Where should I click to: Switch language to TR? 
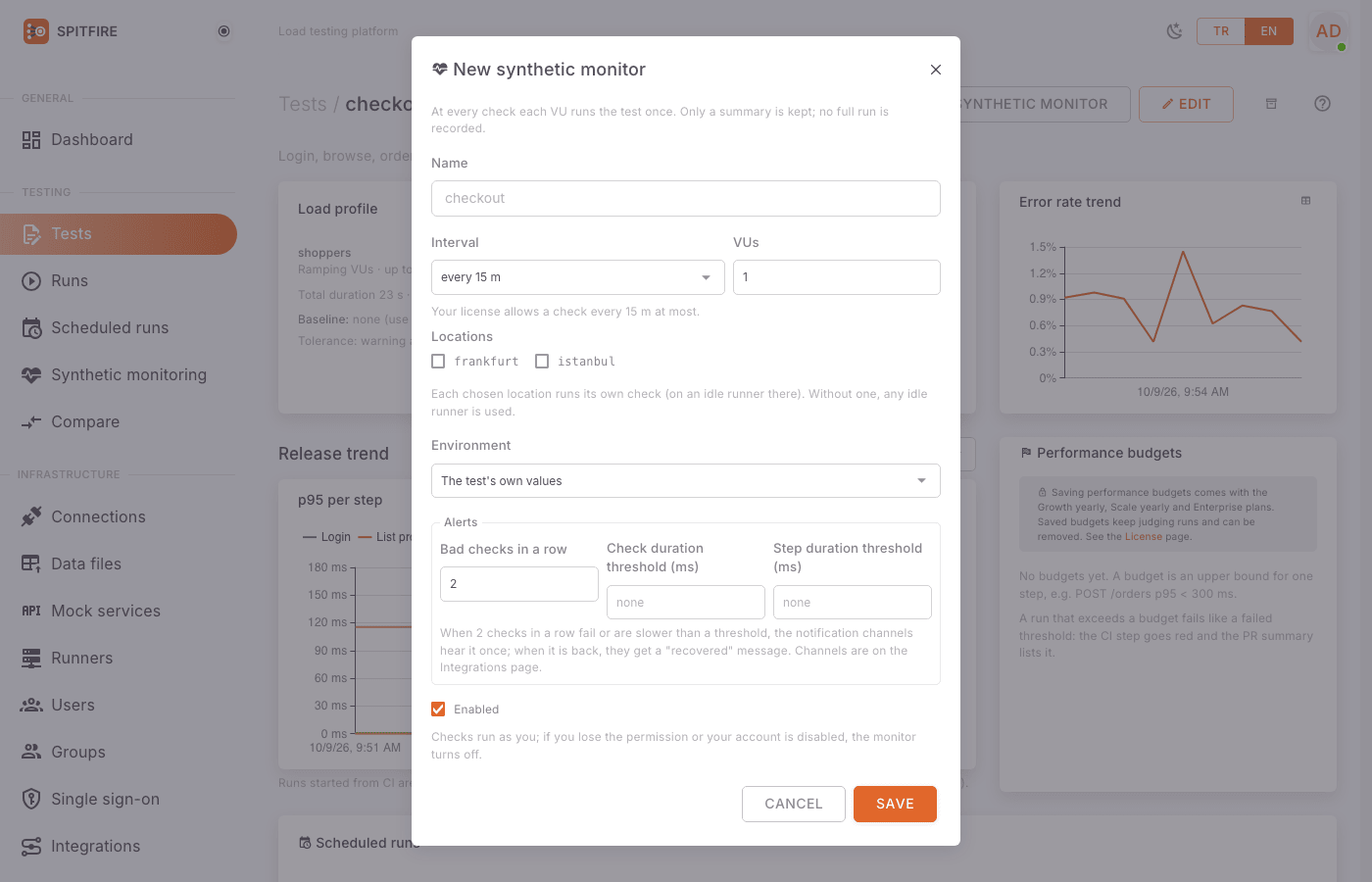click(1221, 31)
